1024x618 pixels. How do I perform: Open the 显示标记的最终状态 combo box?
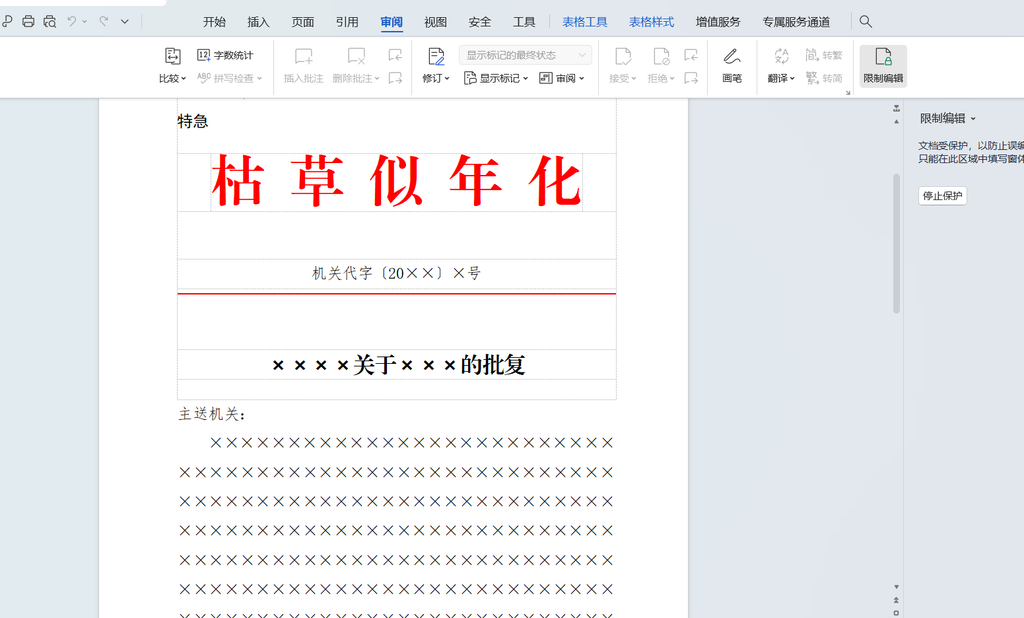pos(526,55)
